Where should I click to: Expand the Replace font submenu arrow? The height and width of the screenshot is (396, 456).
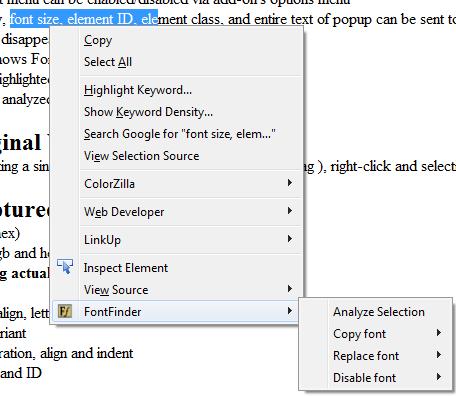point(439,355)
